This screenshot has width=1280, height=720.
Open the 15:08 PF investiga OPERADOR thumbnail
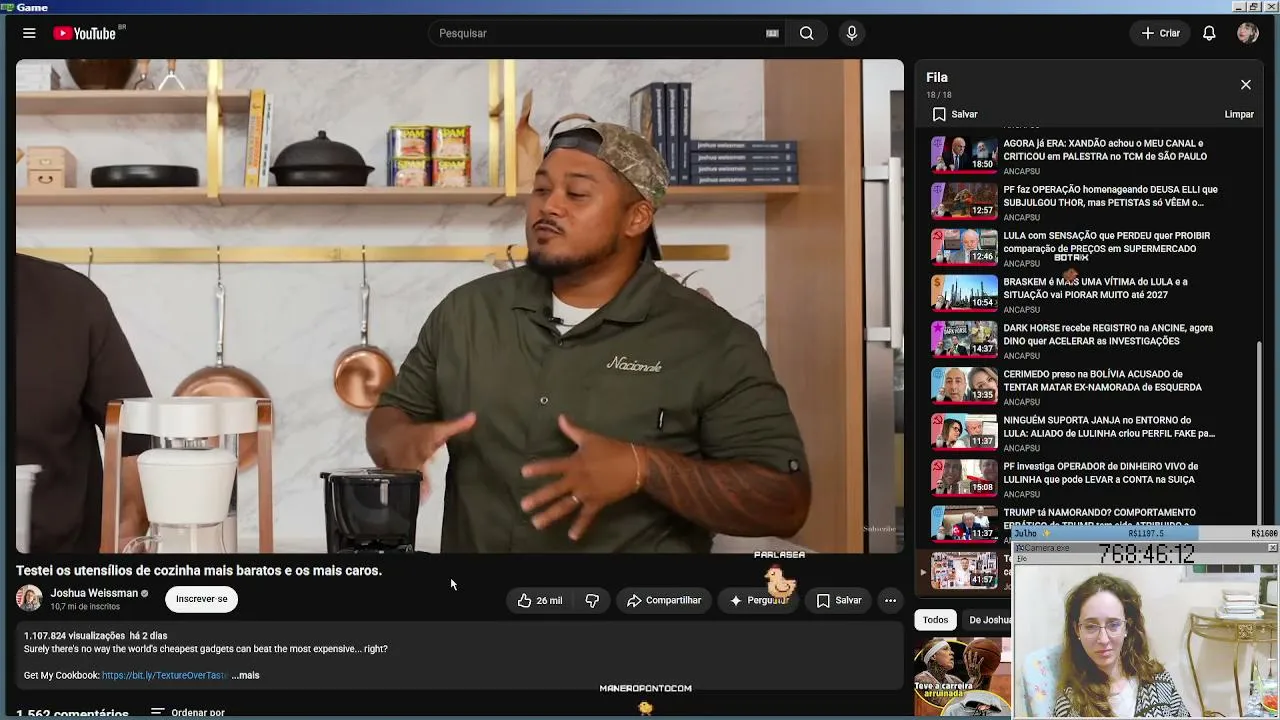[x=964, y=476]
